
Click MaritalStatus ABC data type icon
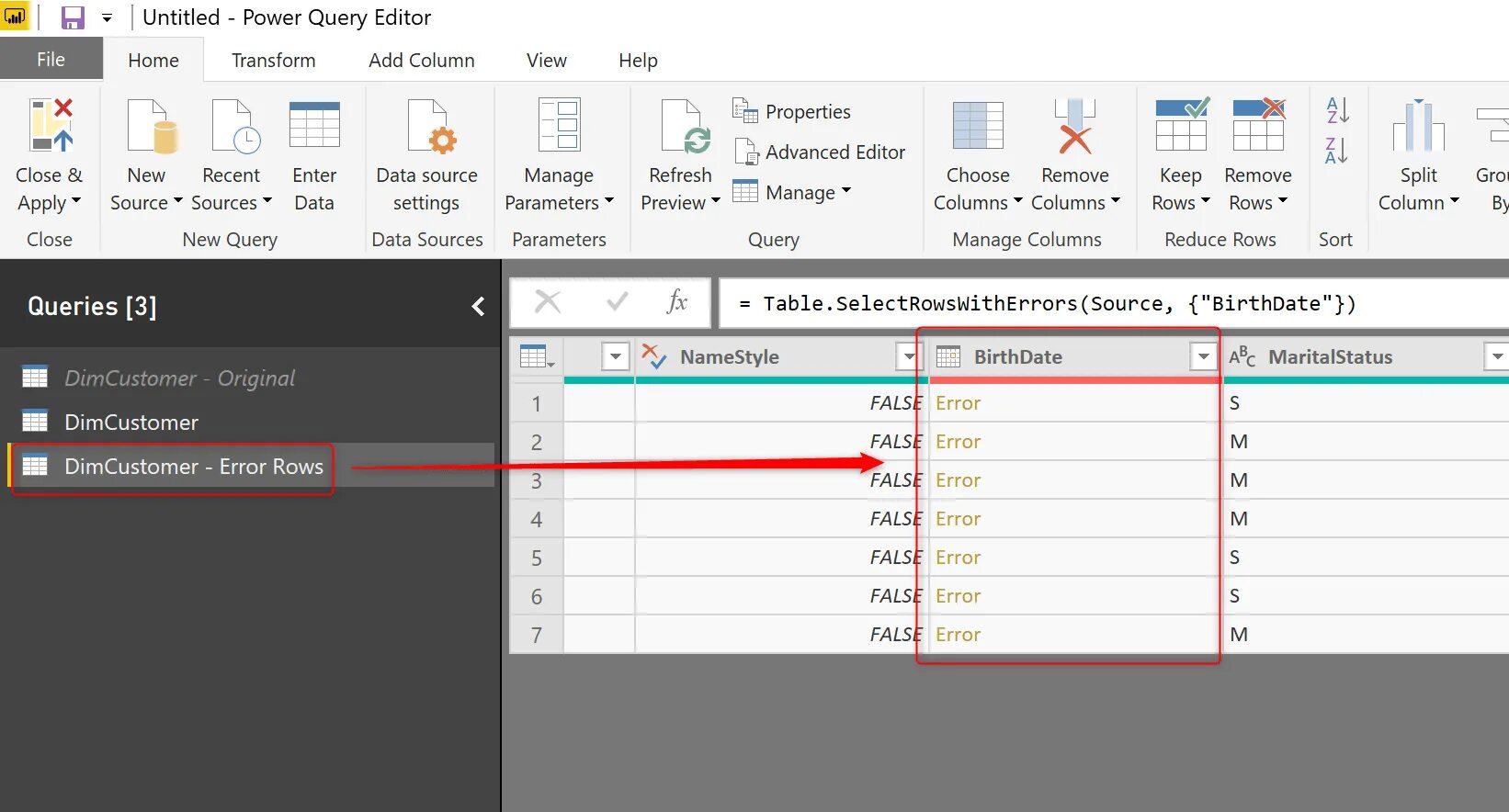coord(1242,356)
